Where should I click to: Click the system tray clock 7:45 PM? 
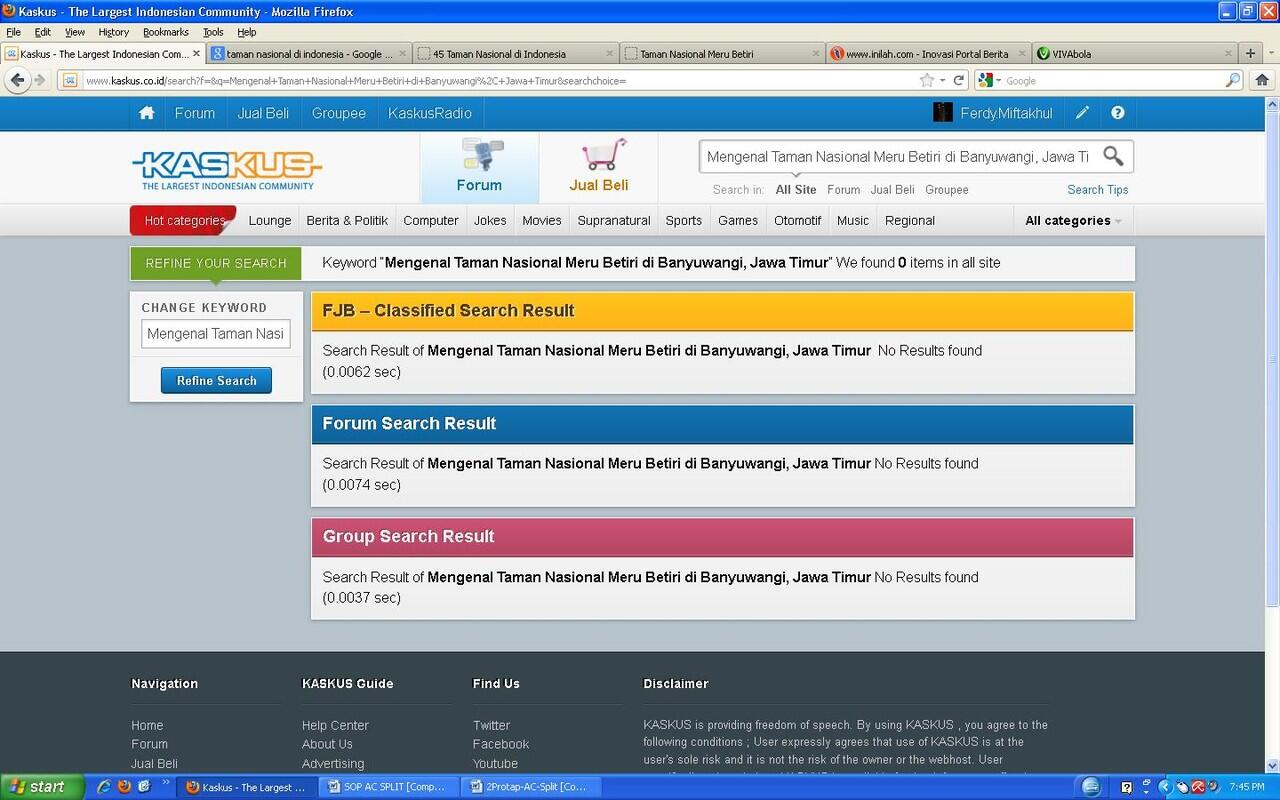point(1246,787)
